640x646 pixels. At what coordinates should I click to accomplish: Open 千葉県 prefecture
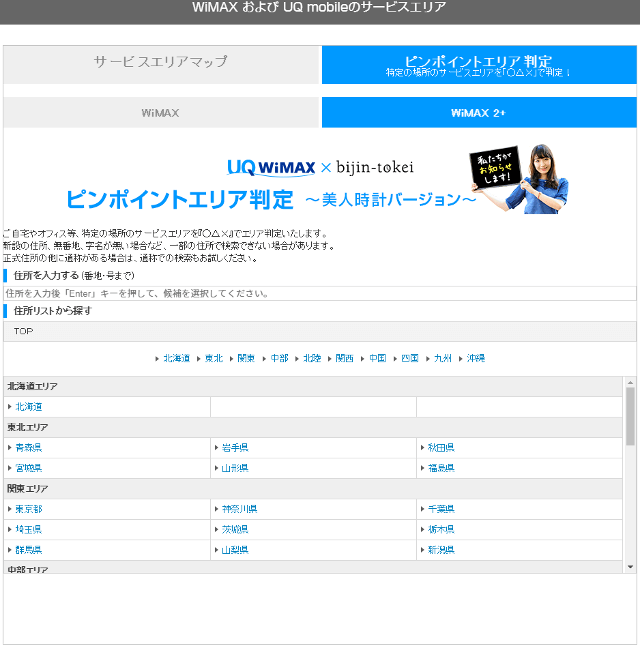(441, 509)
